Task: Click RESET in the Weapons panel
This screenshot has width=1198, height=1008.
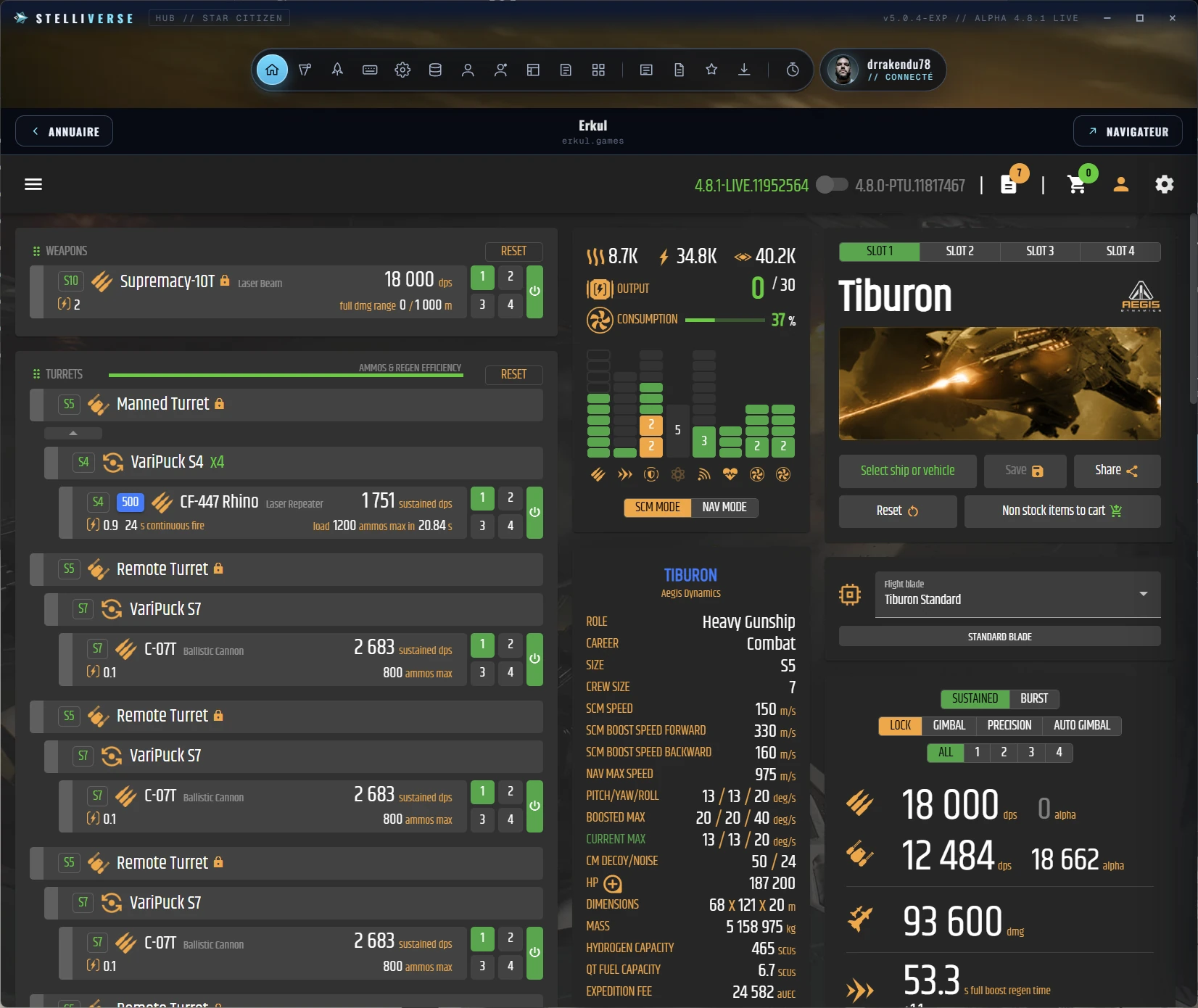Action: tap(513, 251)
